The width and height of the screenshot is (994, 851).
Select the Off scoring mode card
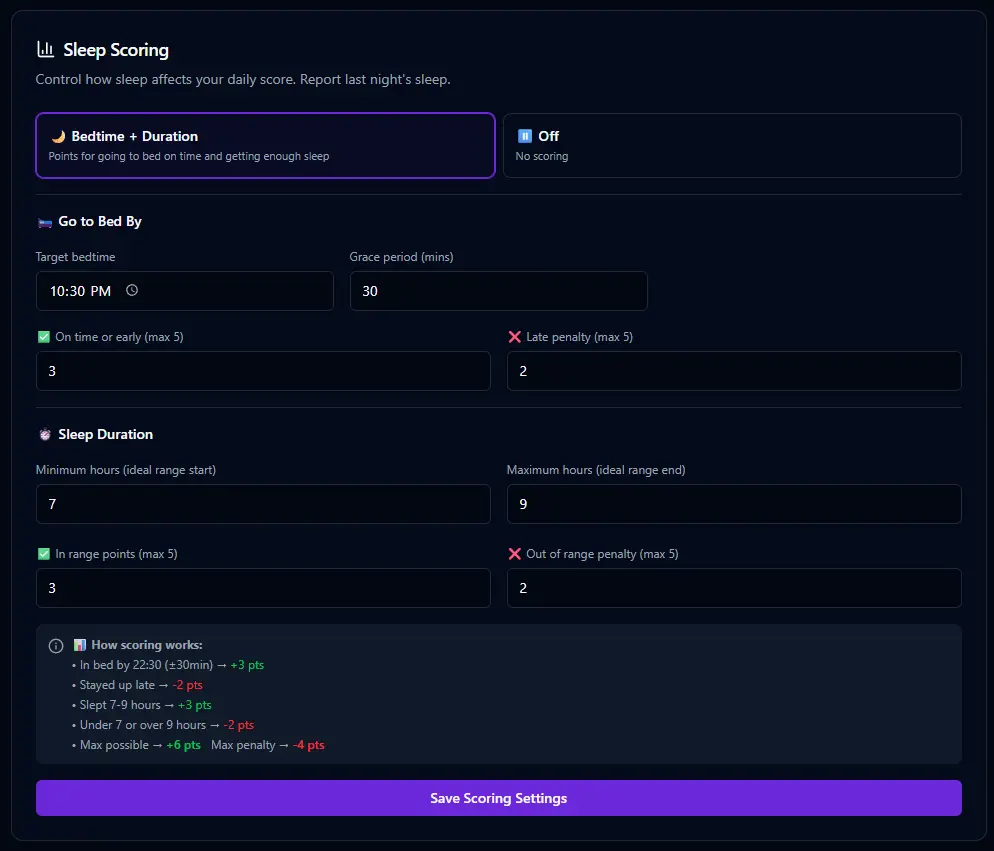(732, 145)
